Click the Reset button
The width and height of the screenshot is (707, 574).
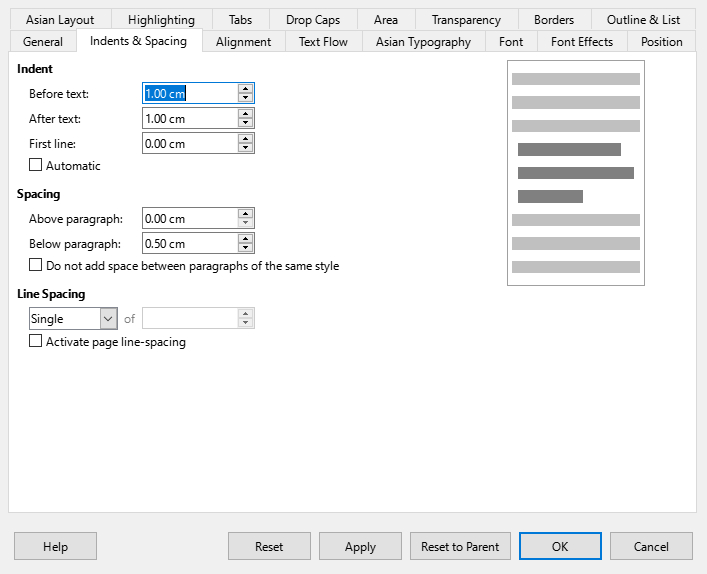269,546
